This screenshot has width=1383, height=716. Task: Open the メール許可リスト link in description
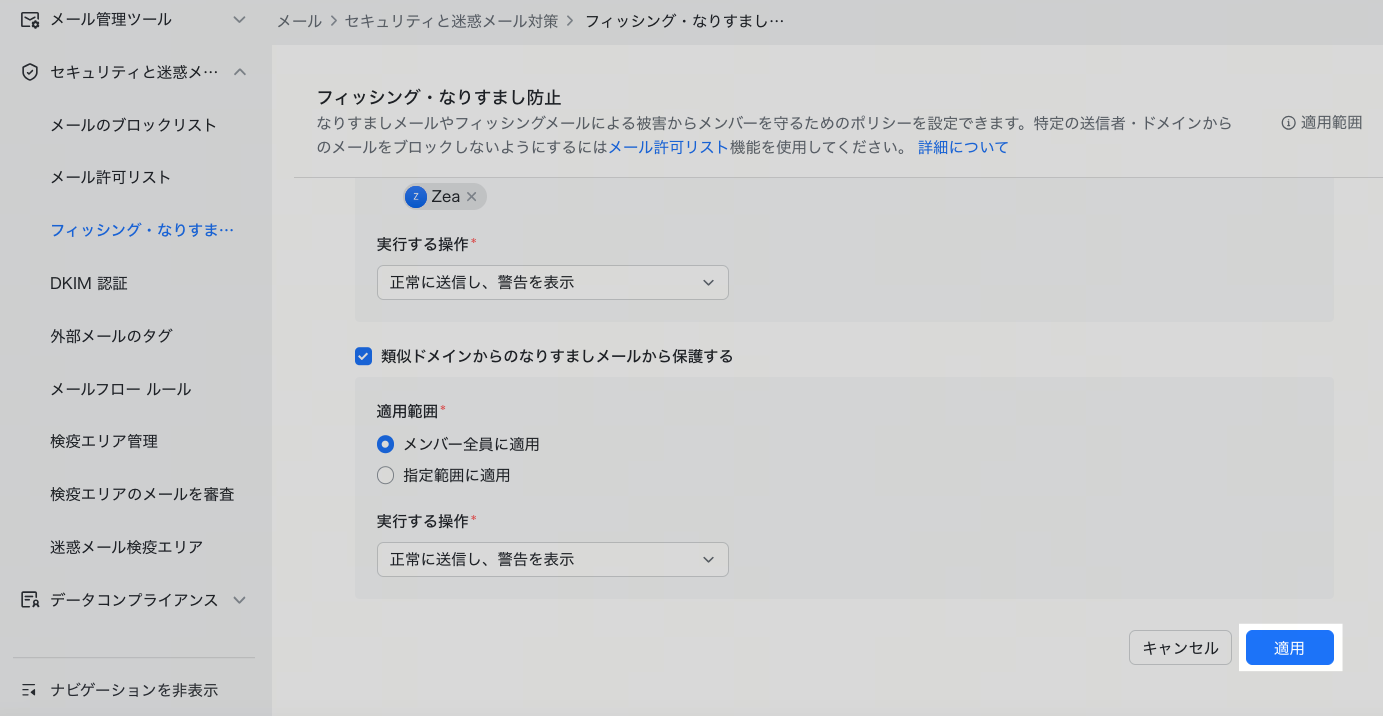pos(668,148)
